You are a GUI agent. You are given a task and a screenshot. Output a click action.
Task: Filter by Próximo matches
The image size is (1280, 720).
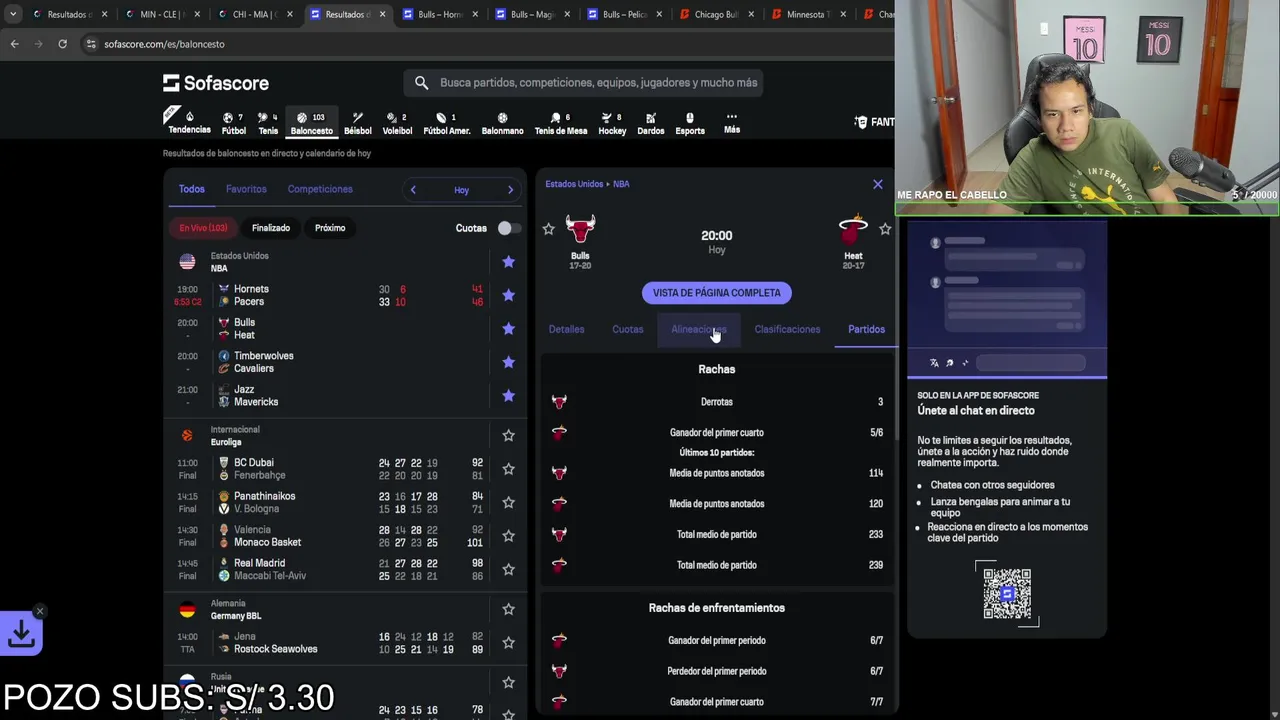tap(330, 228)
